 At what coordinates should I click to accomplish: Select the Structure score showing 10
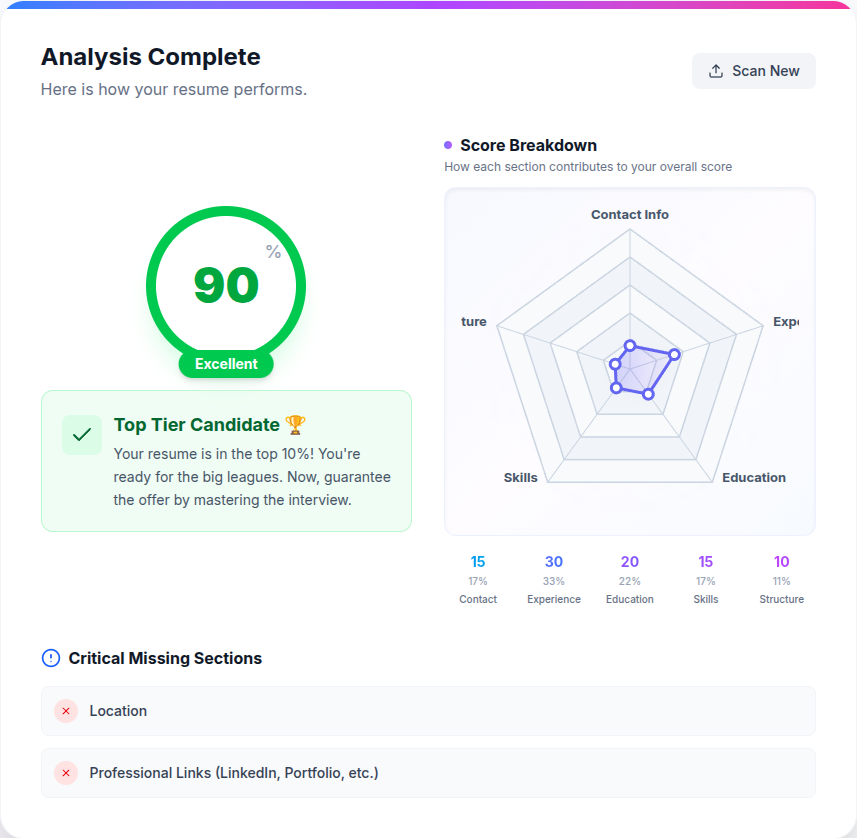click(x=781, y=561)
